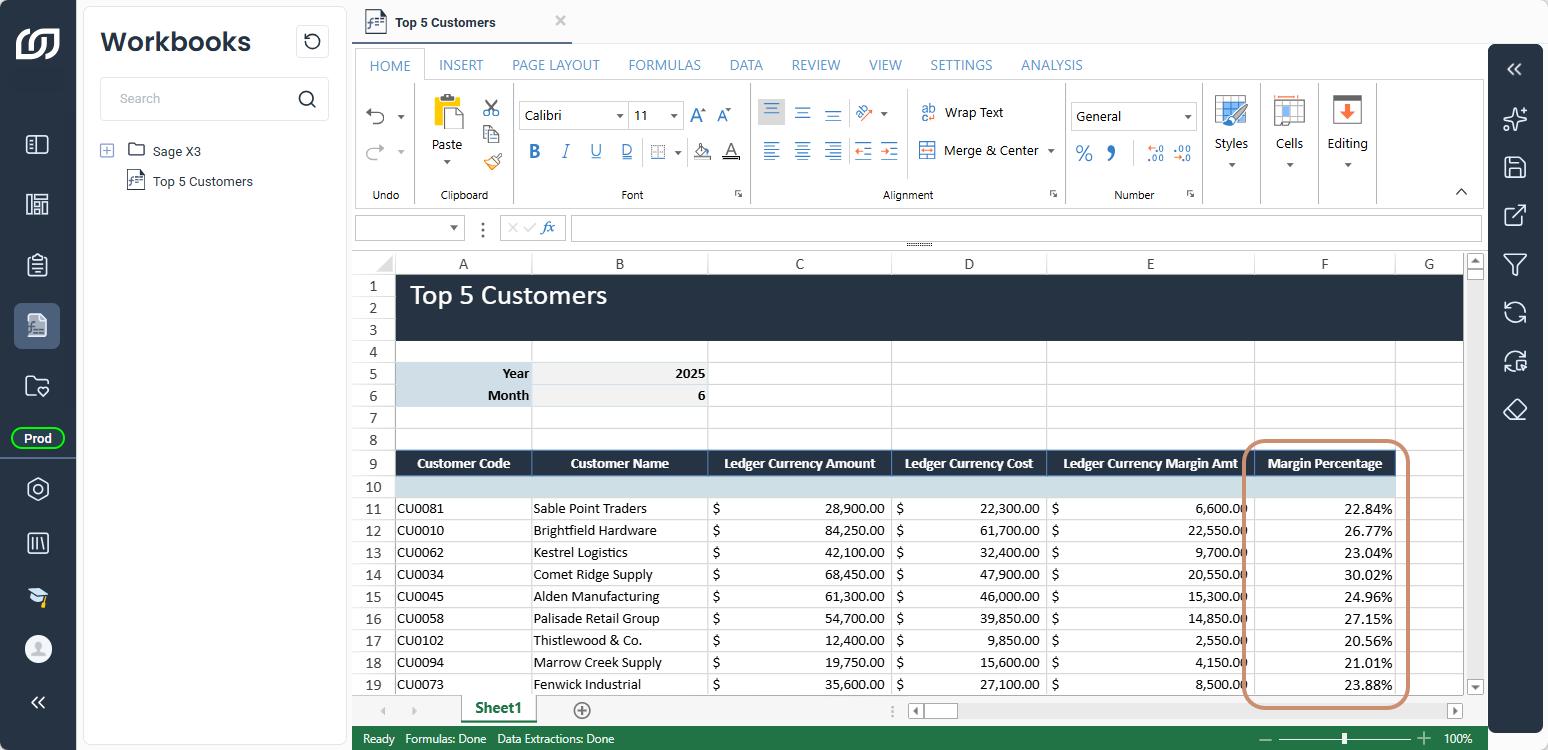The height and width of the screenshot is (750, 1548).
Task: Click the Merge & Center button
Action: click(979, 151)
